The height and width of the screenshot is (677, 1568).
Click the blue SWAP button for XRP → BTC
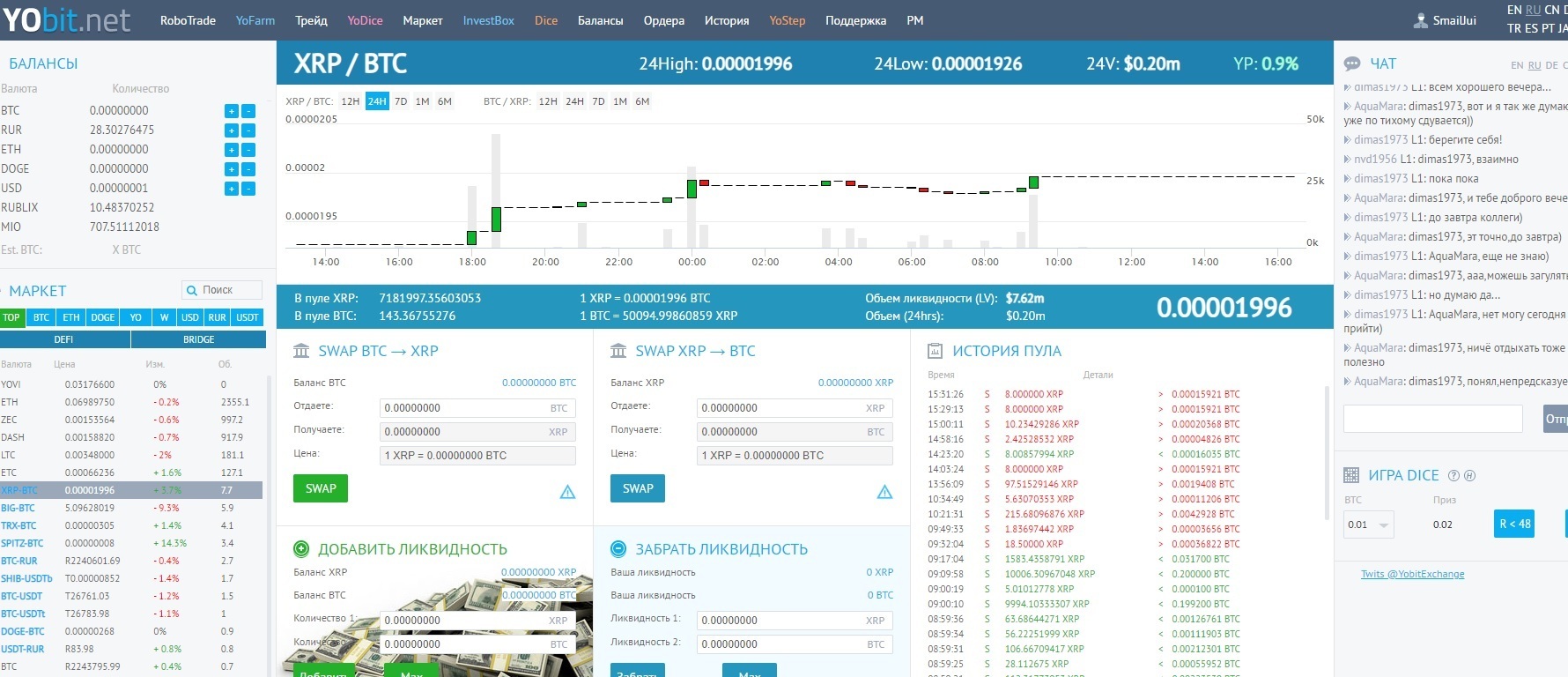click(x=638, y=488)
